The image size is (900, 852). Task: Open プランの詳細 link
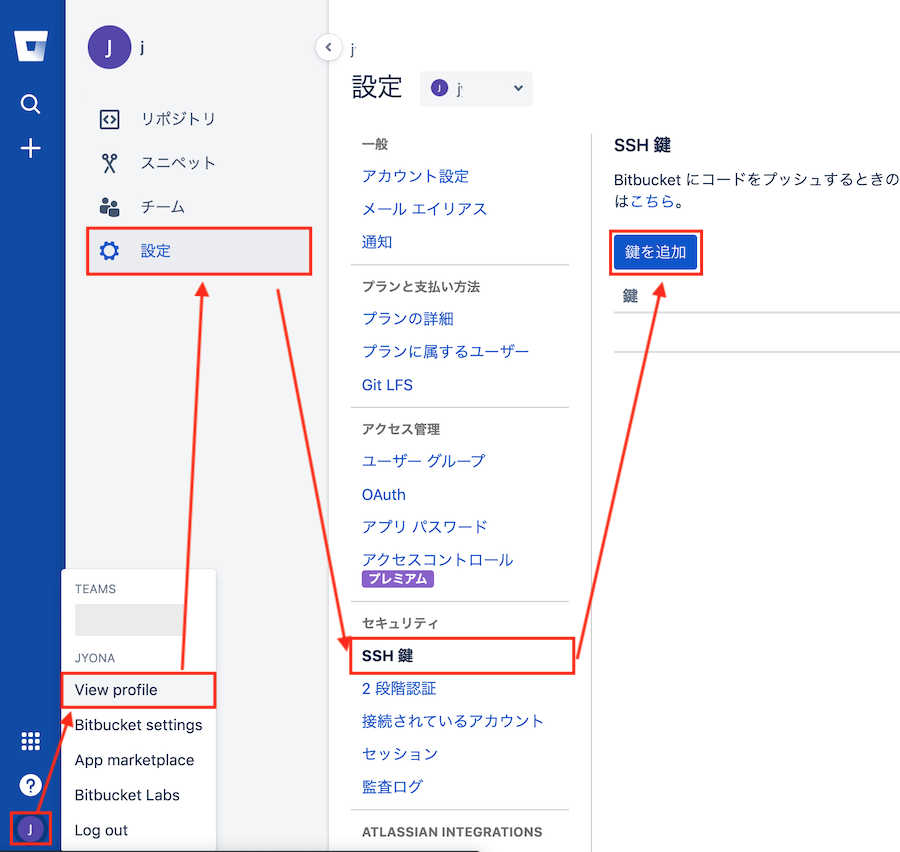408,318
